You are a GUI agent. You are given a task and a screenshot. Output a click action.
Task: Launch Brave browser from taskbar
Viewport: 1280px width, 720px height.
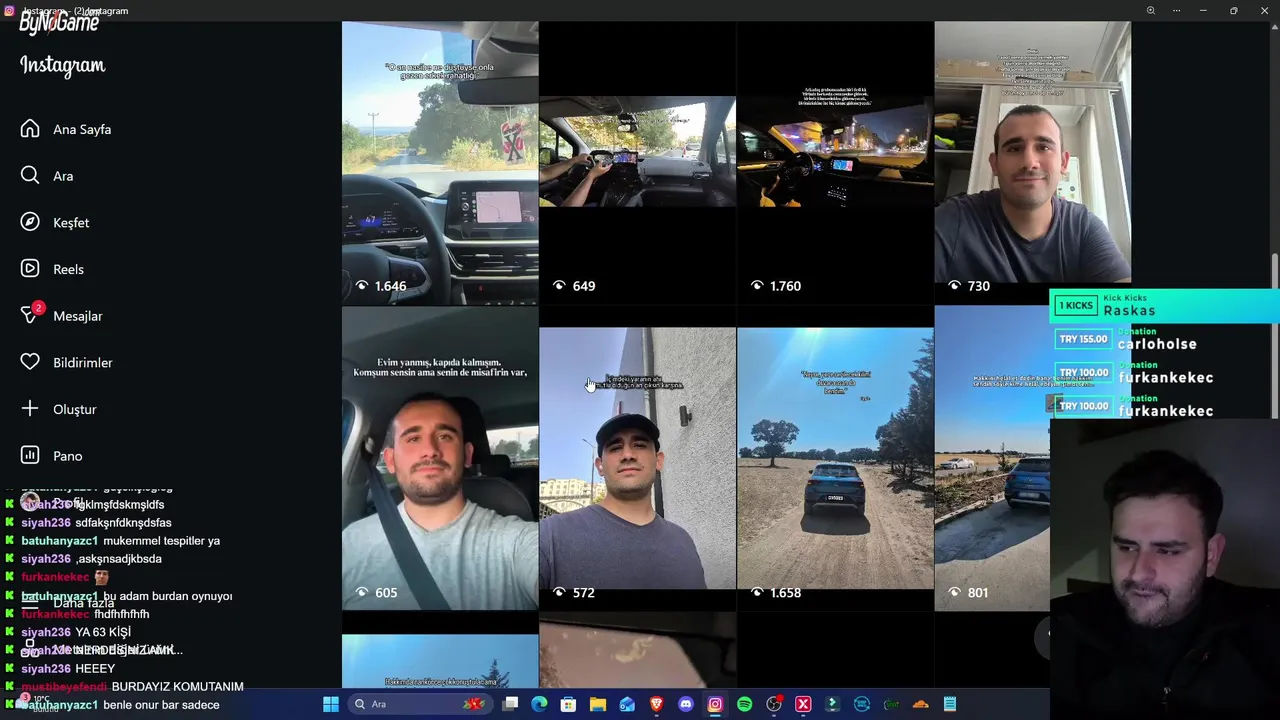pyautogui.click(x=656, y=704)
